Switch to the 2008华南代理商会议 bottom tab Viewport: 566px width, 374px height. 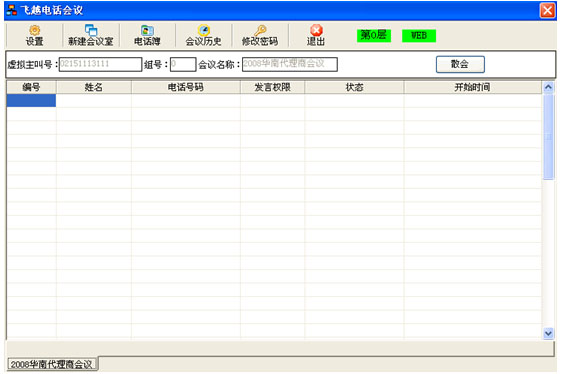click(x=52, y=364)
